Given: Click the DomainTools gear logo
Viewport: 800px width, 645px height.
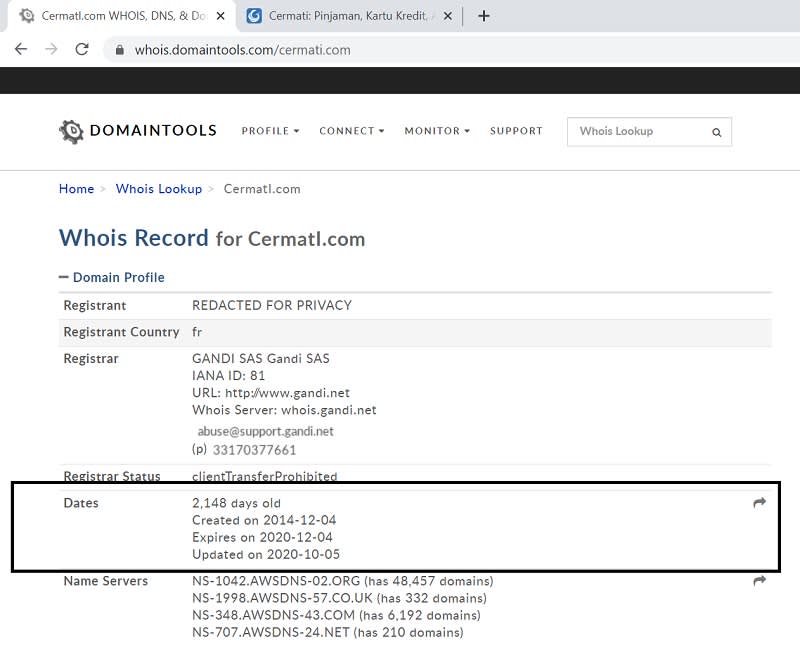Looking at the screenshot, I should (71, 131).
